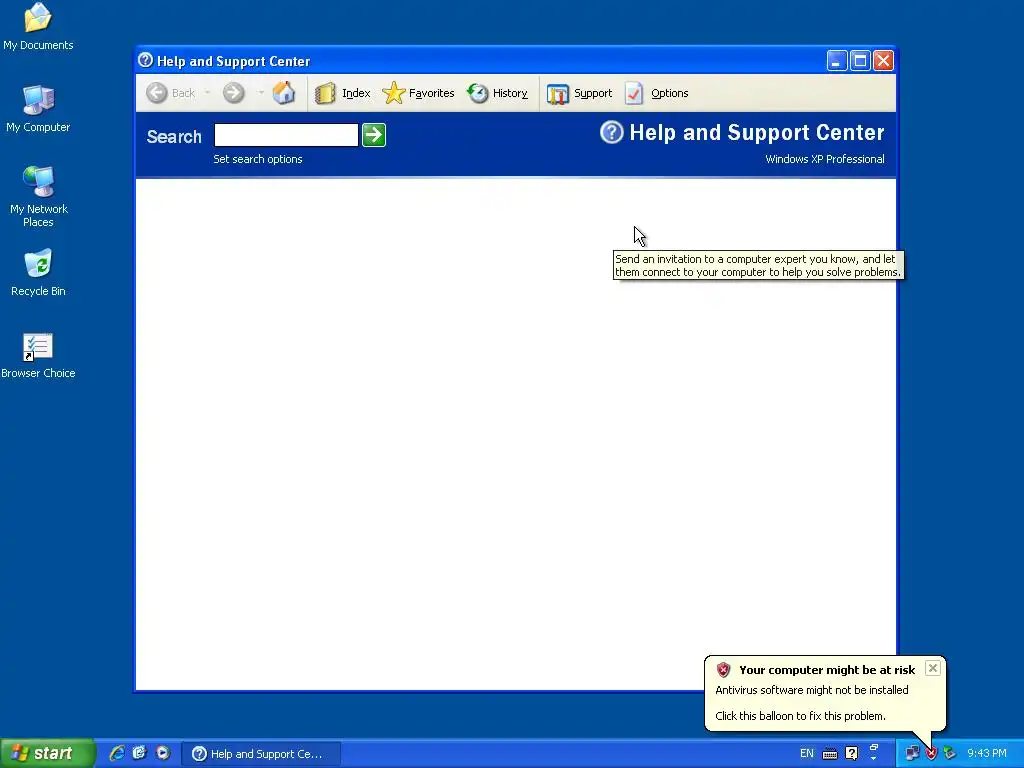Open the Options toolbar button
1024x768 pixels.
click(x=656, y=93)
